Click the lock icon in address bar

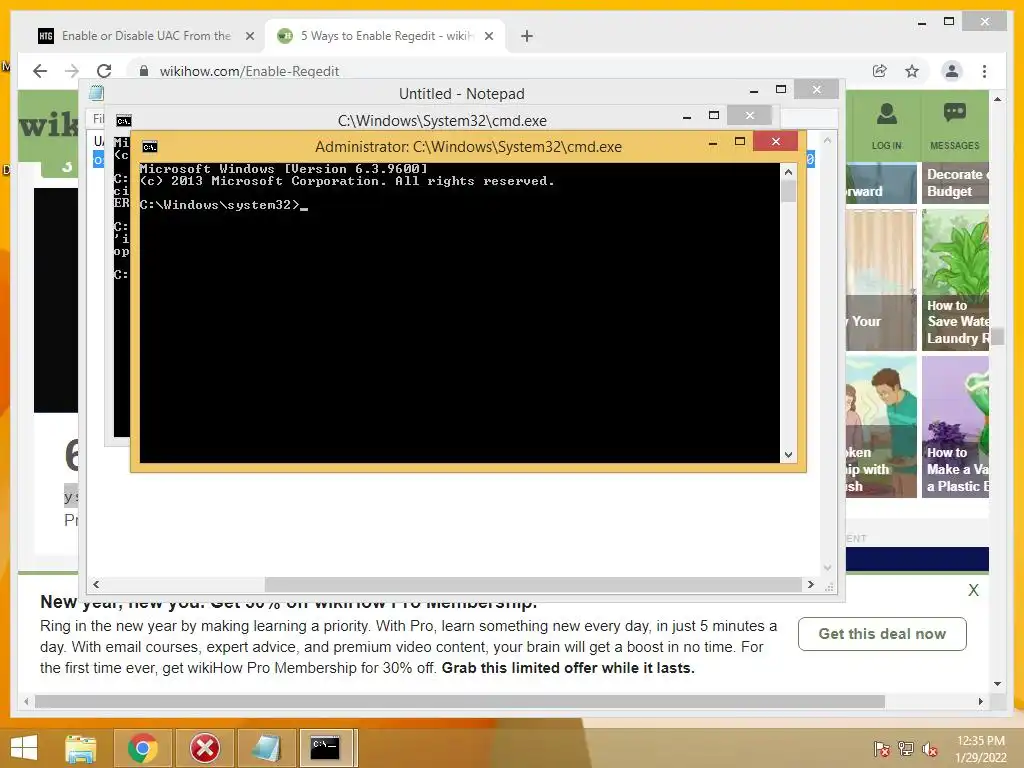144,71
